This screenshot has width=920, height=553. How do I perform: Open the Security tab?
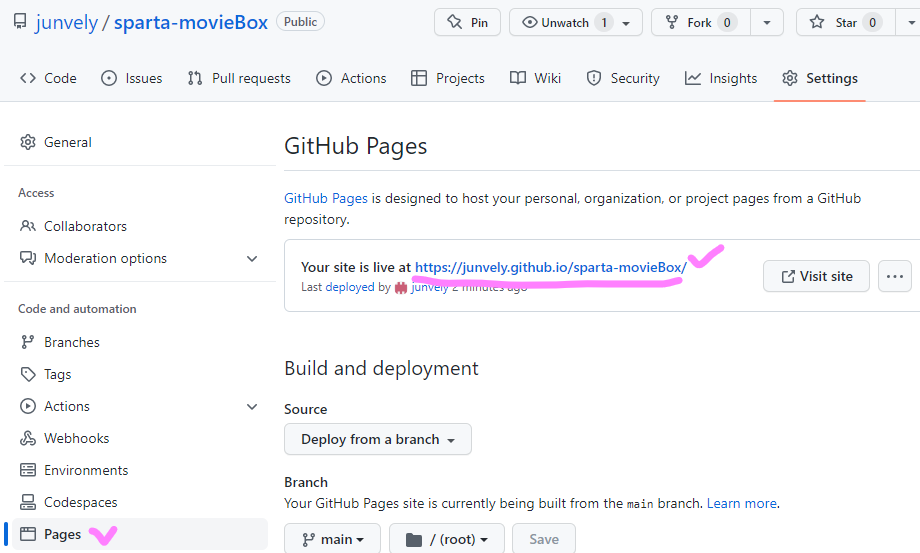[x=623, y=78]
